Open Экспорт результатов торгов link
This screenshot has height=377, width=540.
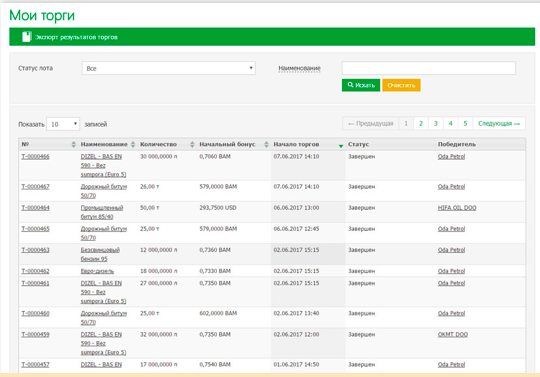pos(76,37)
